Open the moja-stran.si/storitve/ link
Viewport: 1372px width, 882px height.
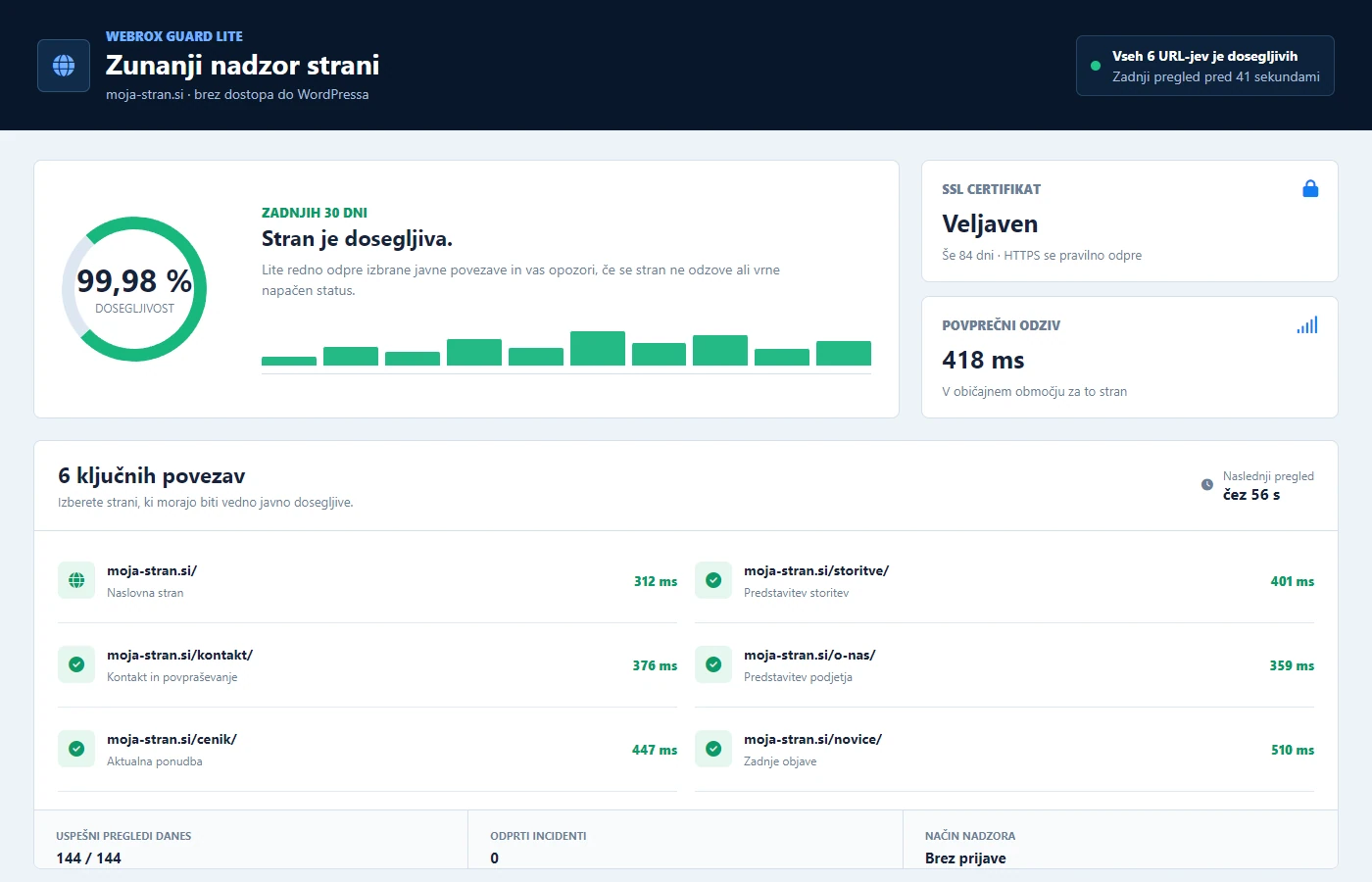pyautogui.click(x=816, y=570)
